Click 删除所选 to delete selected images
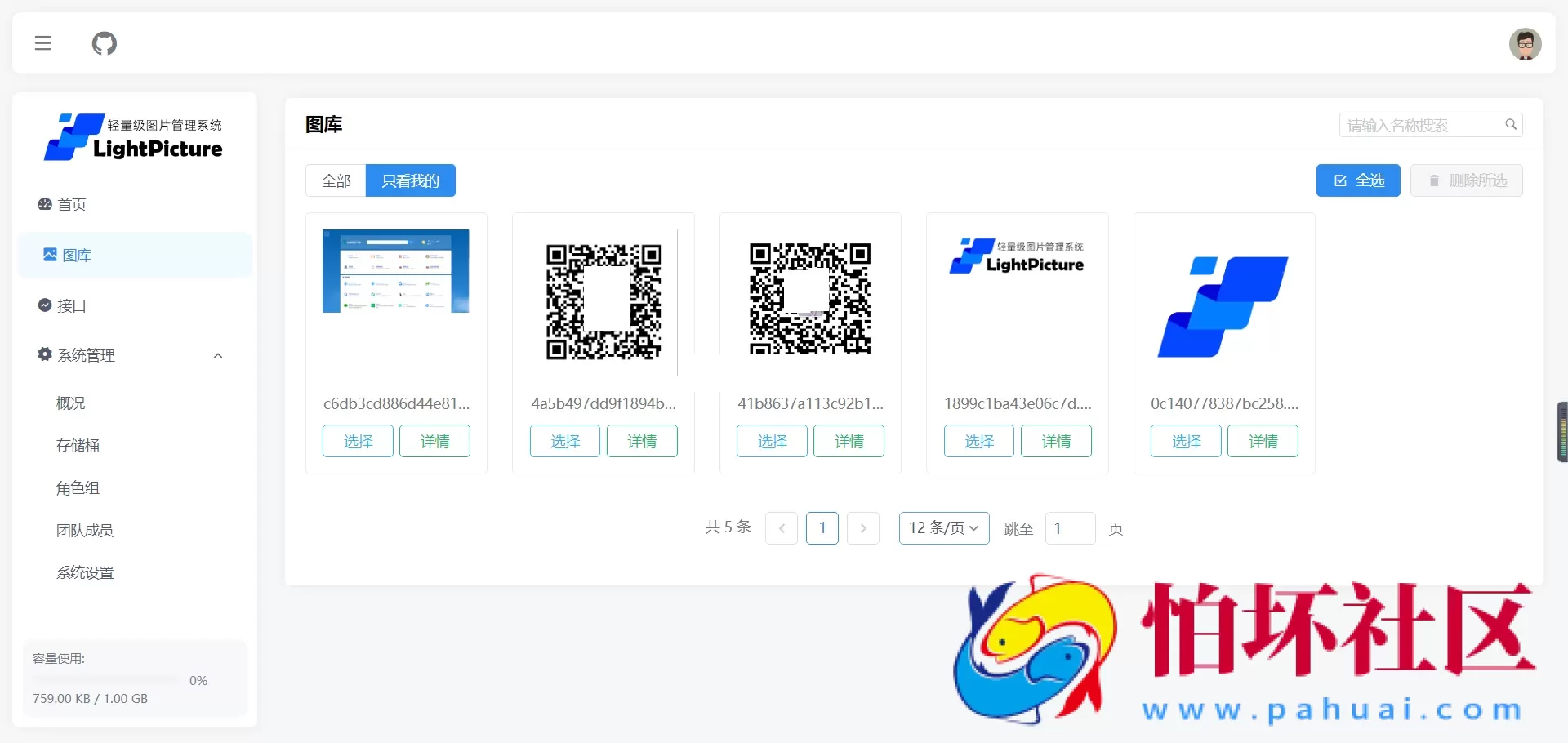 (x=1467, y=180)
